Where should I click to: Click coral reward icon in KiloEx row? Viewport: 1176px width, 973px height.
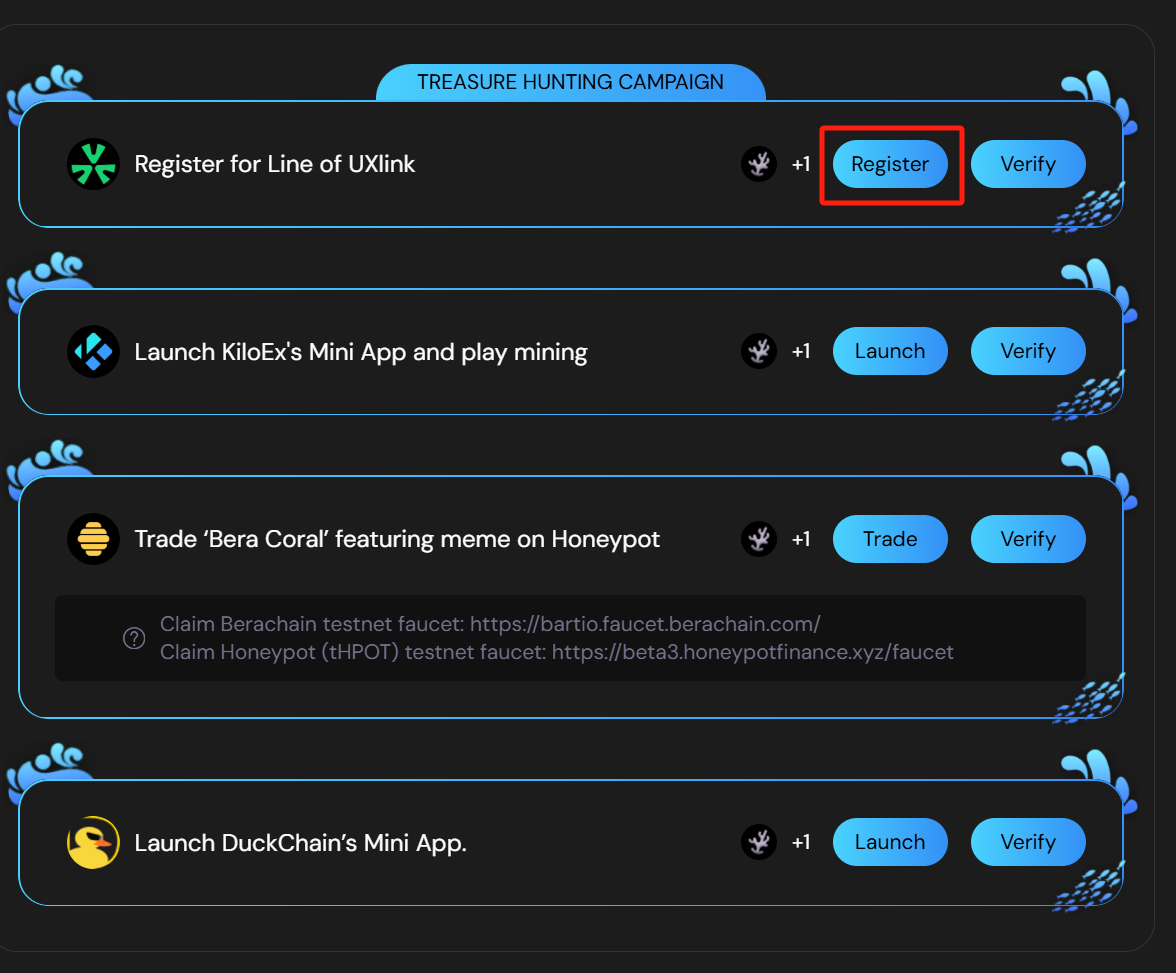(759, 352)
